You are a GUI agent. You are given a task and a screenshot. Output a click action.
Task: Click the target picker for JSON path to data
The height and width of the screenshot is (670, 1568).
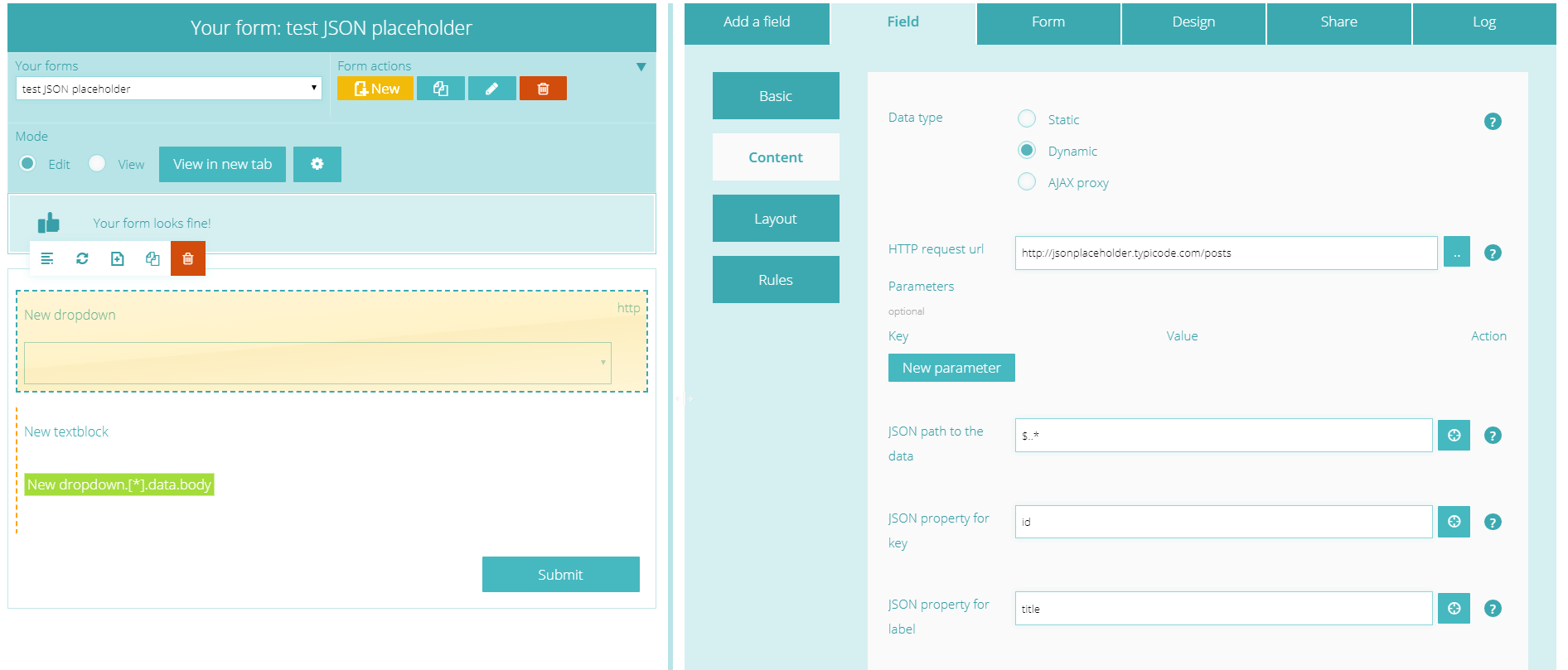1454,435
